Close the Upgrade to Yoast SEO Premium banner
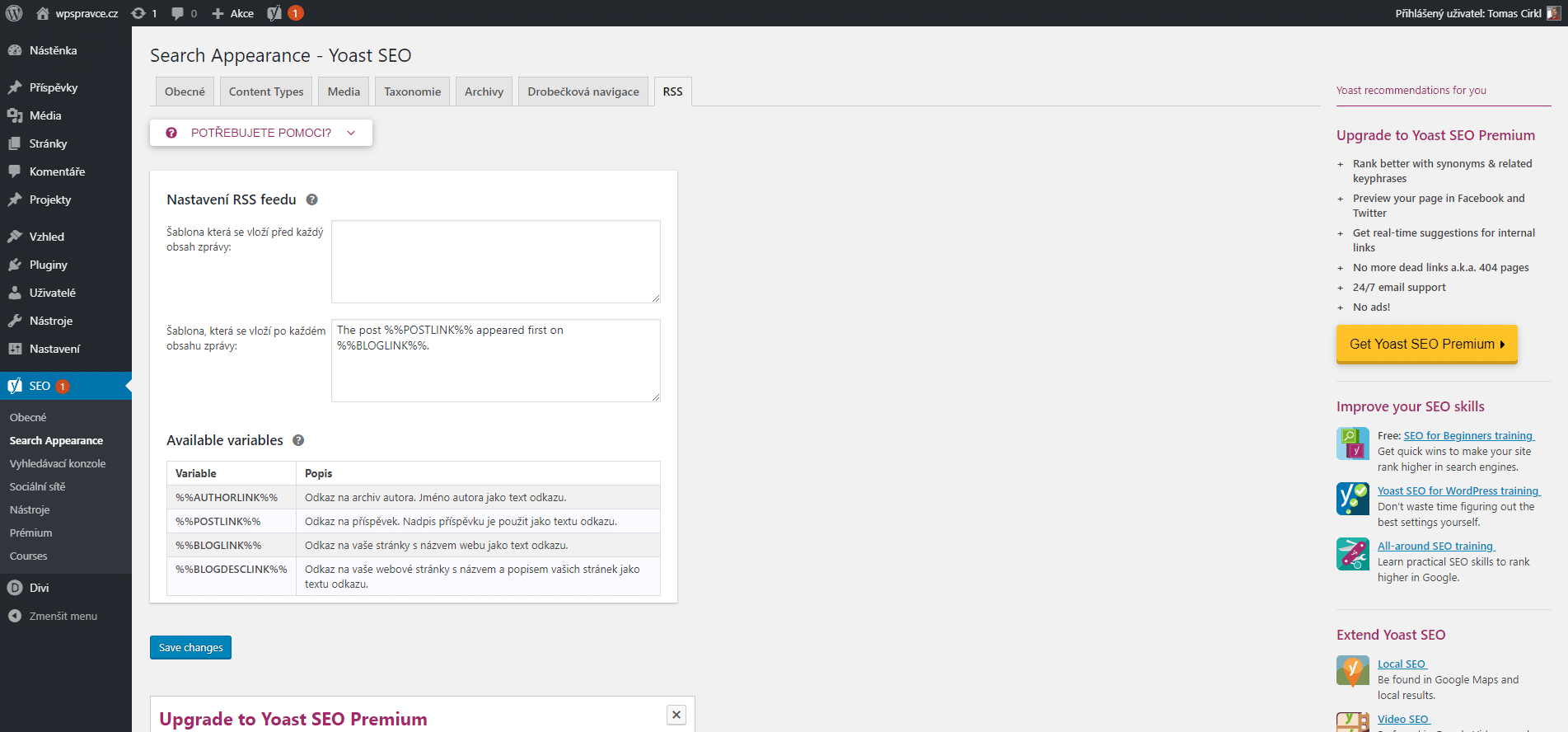 tap(676, 715)
